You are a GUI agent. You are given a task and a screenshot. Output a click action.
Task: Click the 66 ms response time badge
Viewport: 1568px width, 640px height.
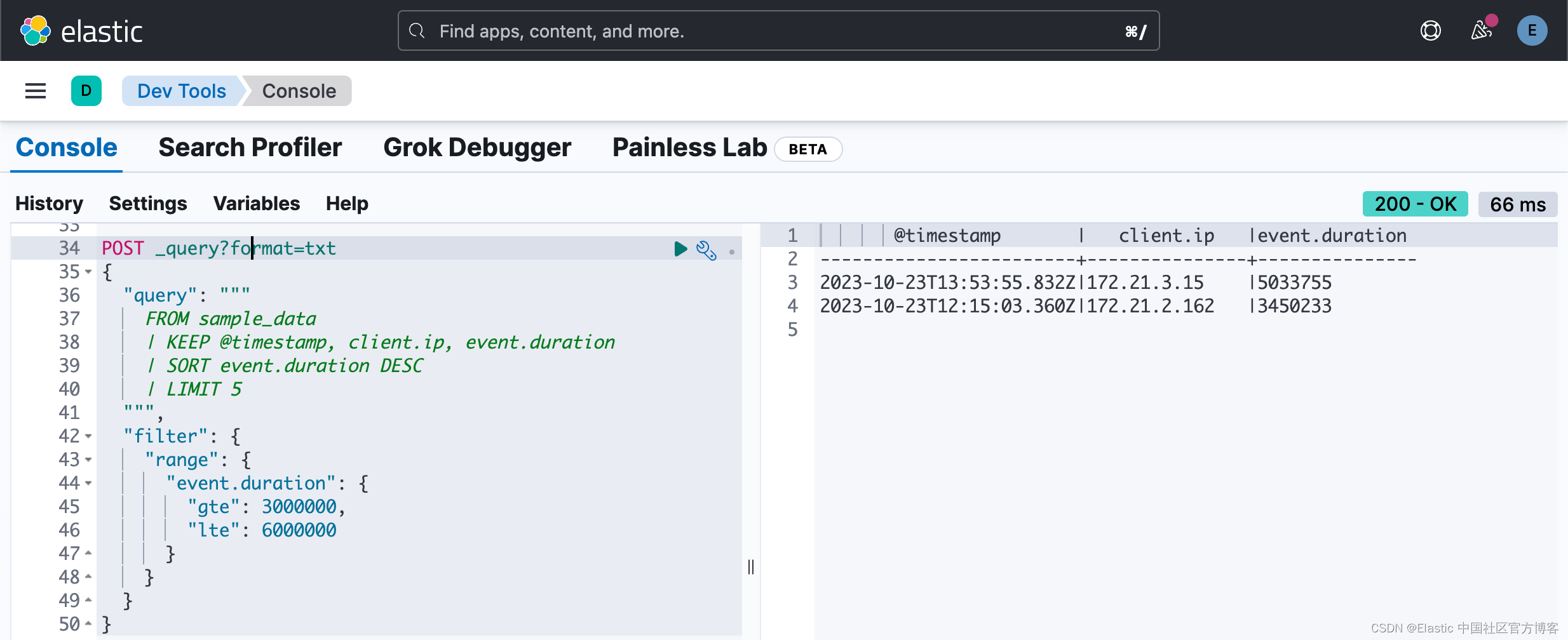coord(1518,204)
